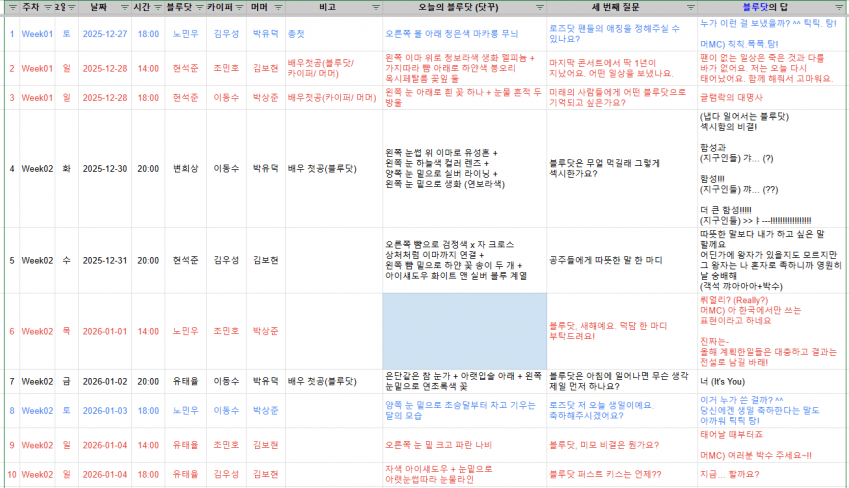The image size is (849, 488).
Task: Select 조민호 in the 2026-01-01 row
Action: [x=226, y=331]
